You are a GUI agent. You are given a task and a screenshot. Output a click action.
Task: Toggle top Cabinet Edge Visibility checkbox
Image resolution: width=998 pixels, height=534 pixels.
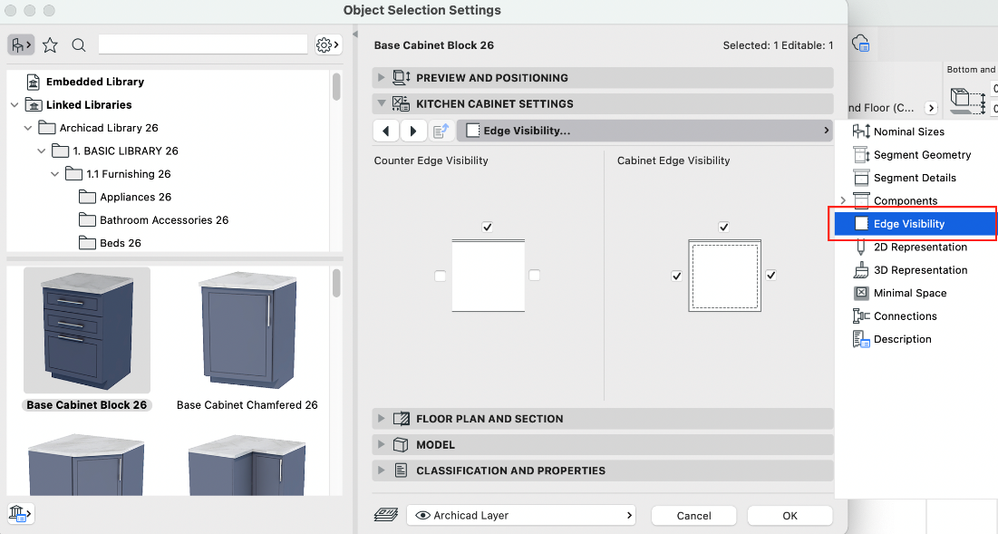pos(724,227)
